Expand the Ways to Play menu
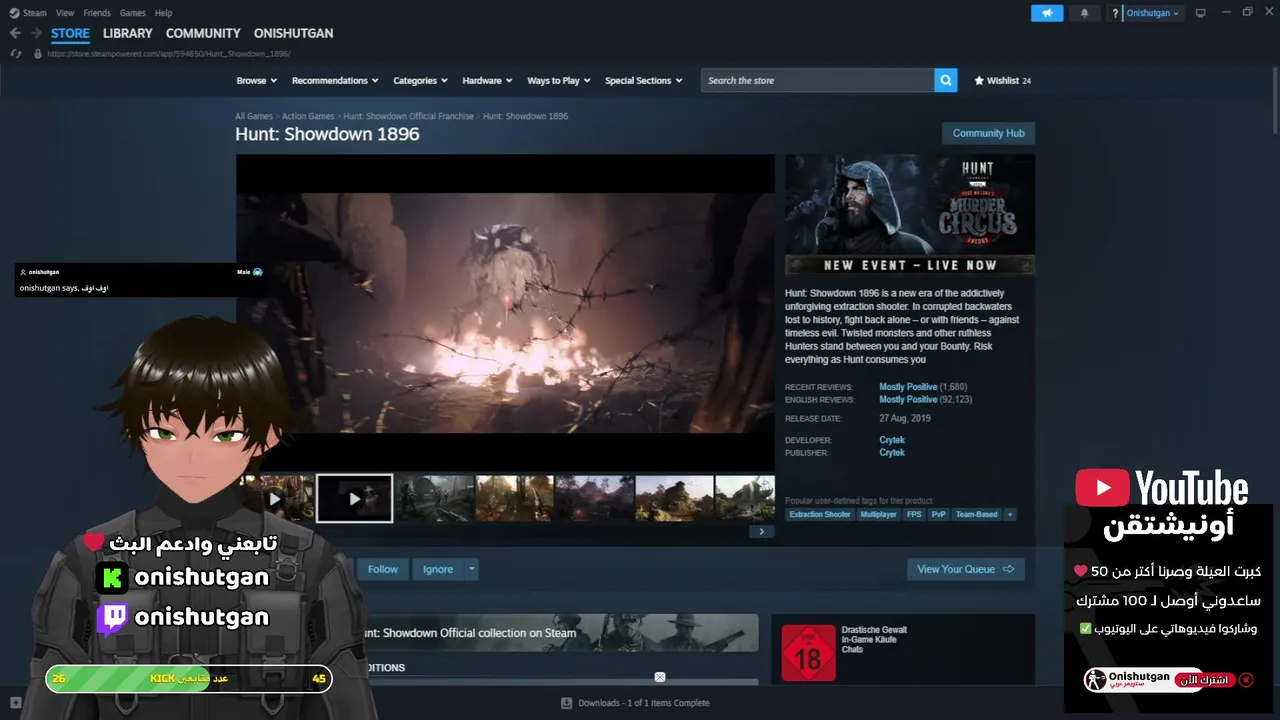The image size is (1280, 720). click(559, 80)
